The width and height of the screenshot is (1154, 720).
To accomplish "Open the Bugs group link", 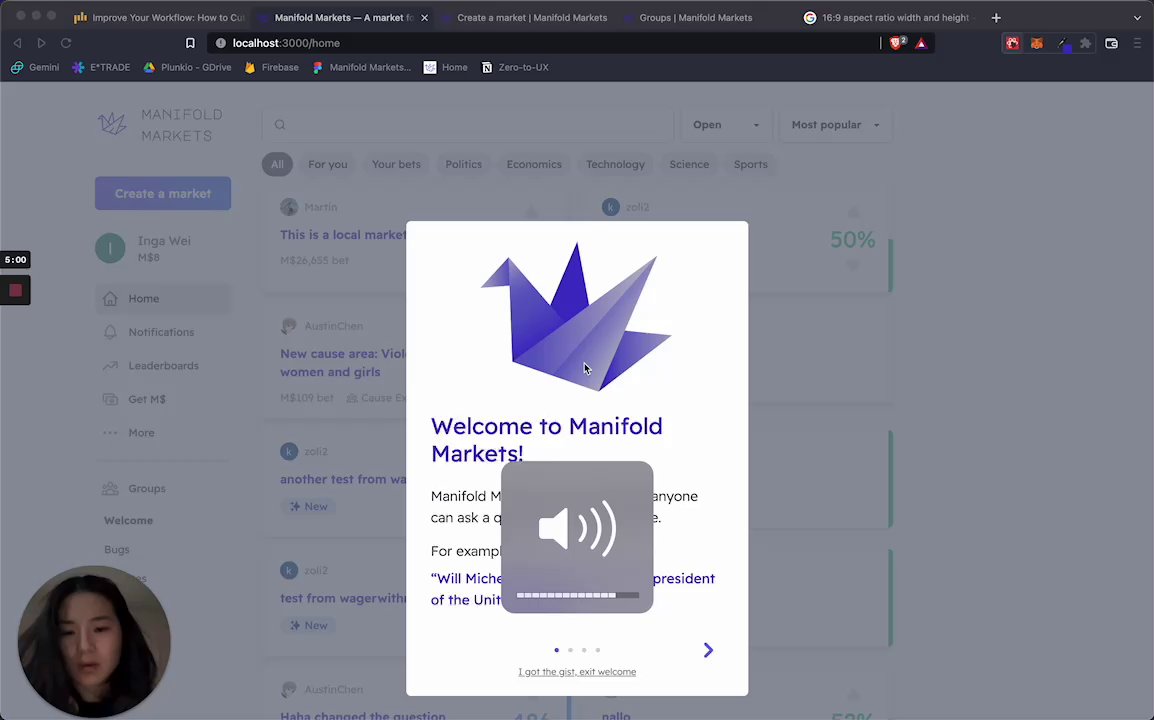I will [x=117, y=549].
